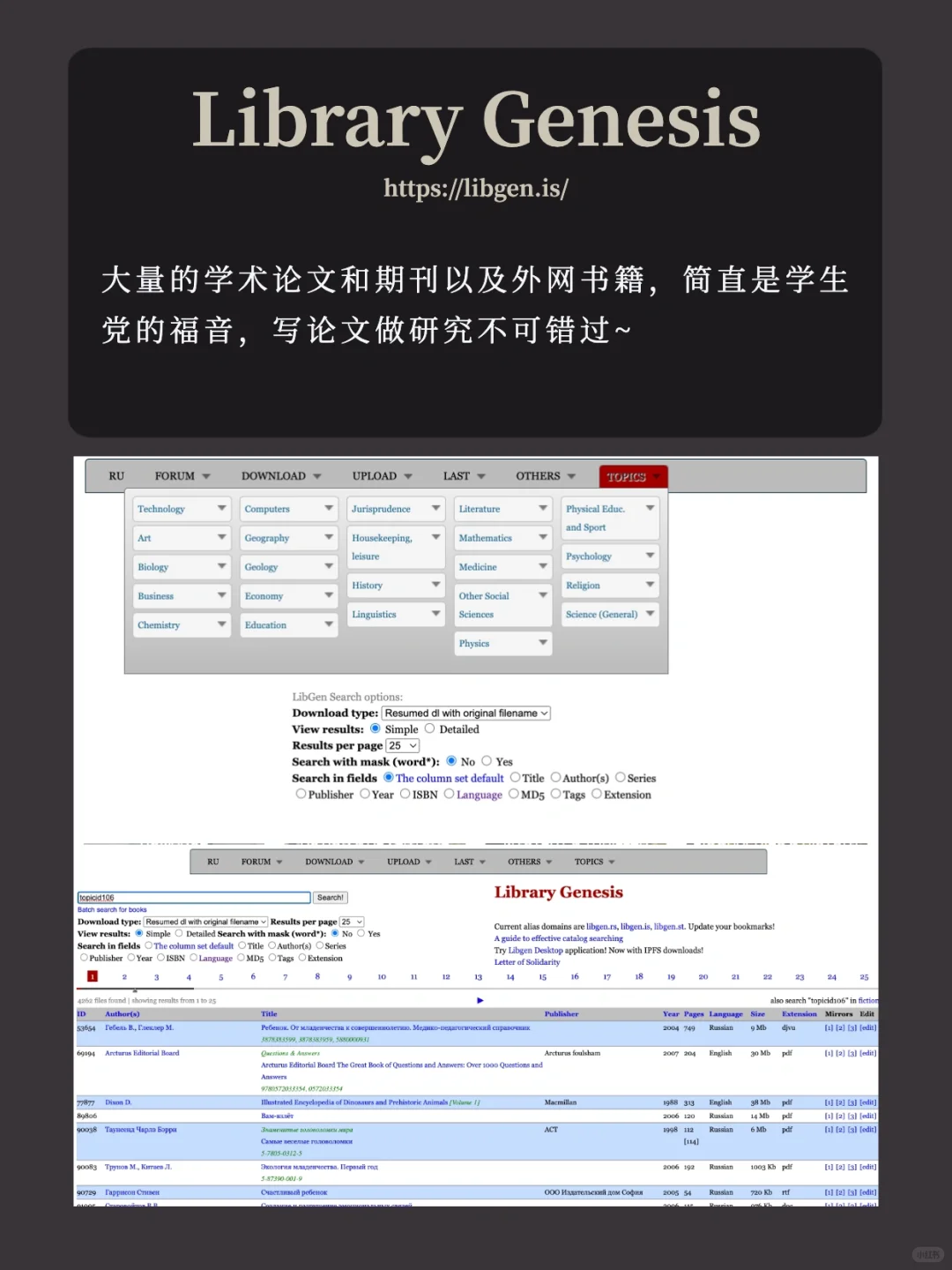Expand the Technology topic dropdown
The width and height of the screenshot is (952, 1270).
click(182, 509)
